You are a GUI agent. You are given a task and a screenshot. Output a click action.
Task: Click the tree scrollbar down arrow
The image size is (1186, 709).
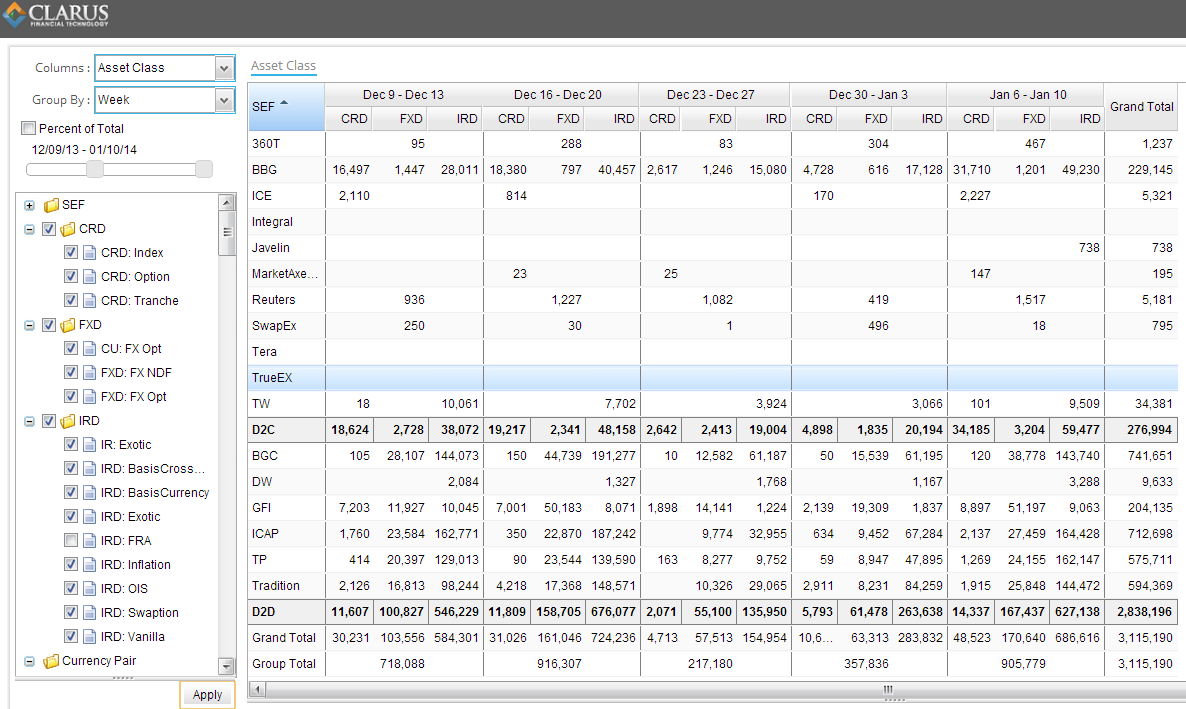point(226,666)
